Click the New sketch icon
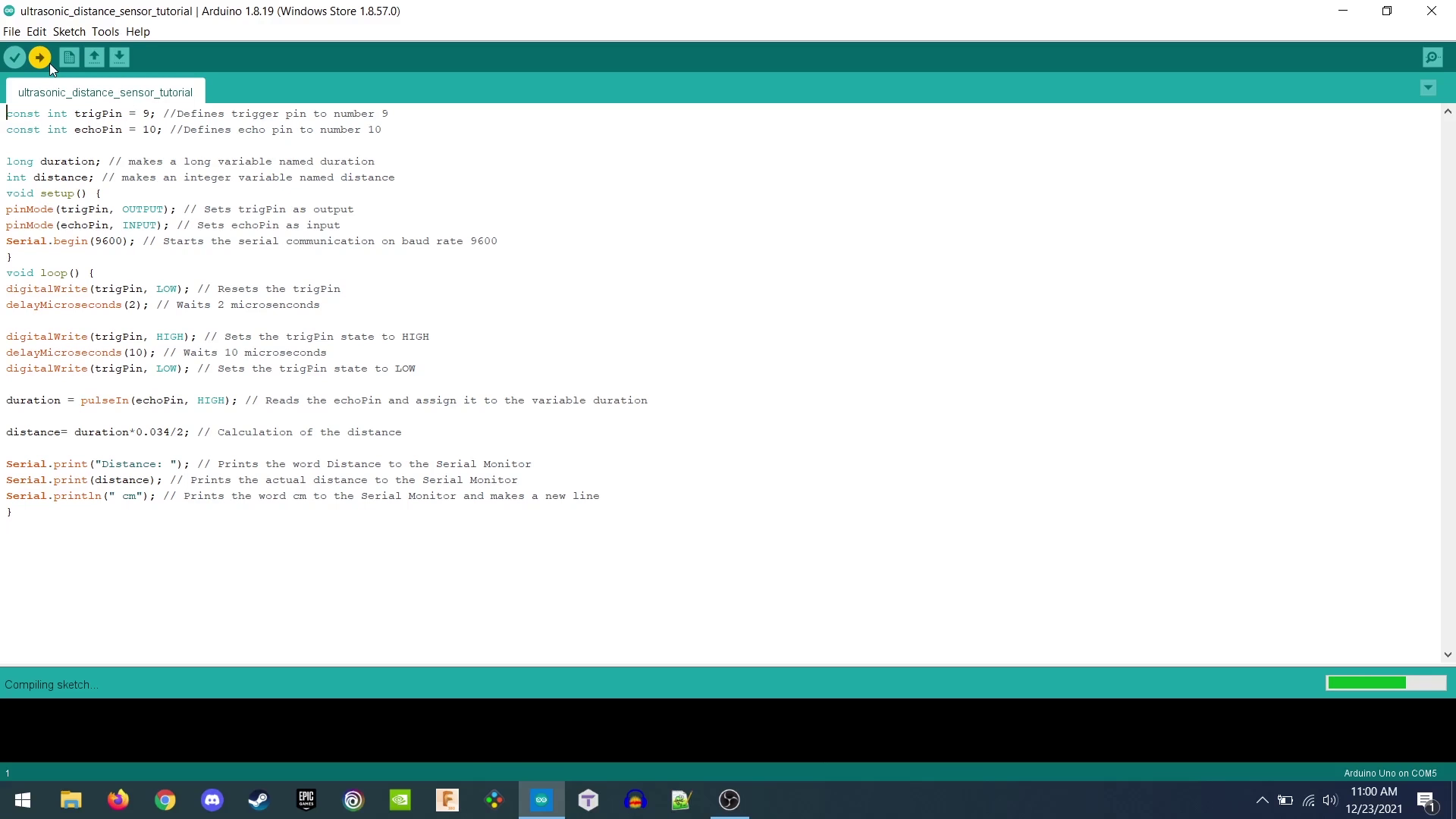Screen dimensions: 1456x819 68,58
